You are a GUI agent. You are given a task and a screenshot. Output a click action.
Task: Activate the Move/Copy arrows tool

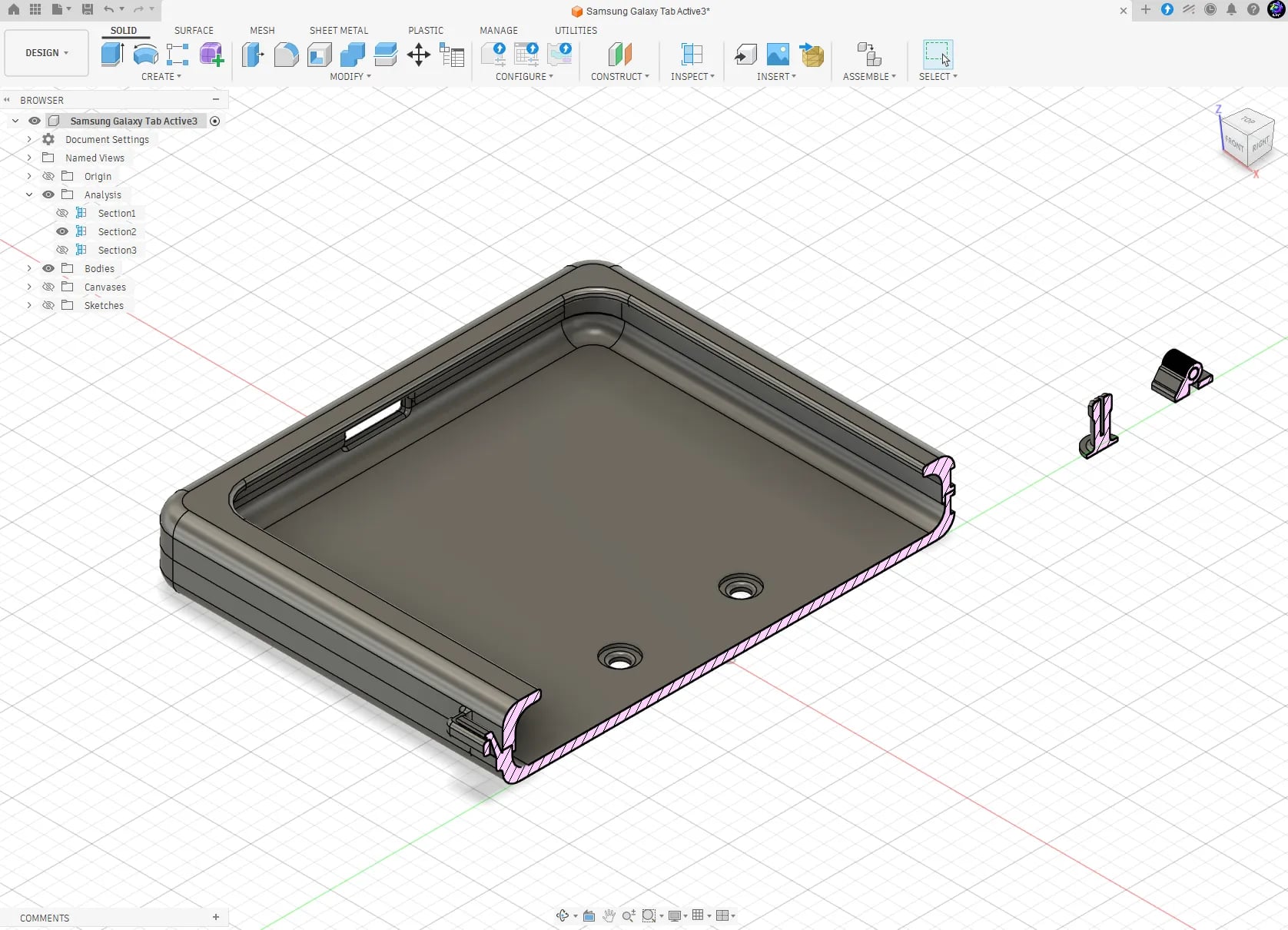pos(419,55)
